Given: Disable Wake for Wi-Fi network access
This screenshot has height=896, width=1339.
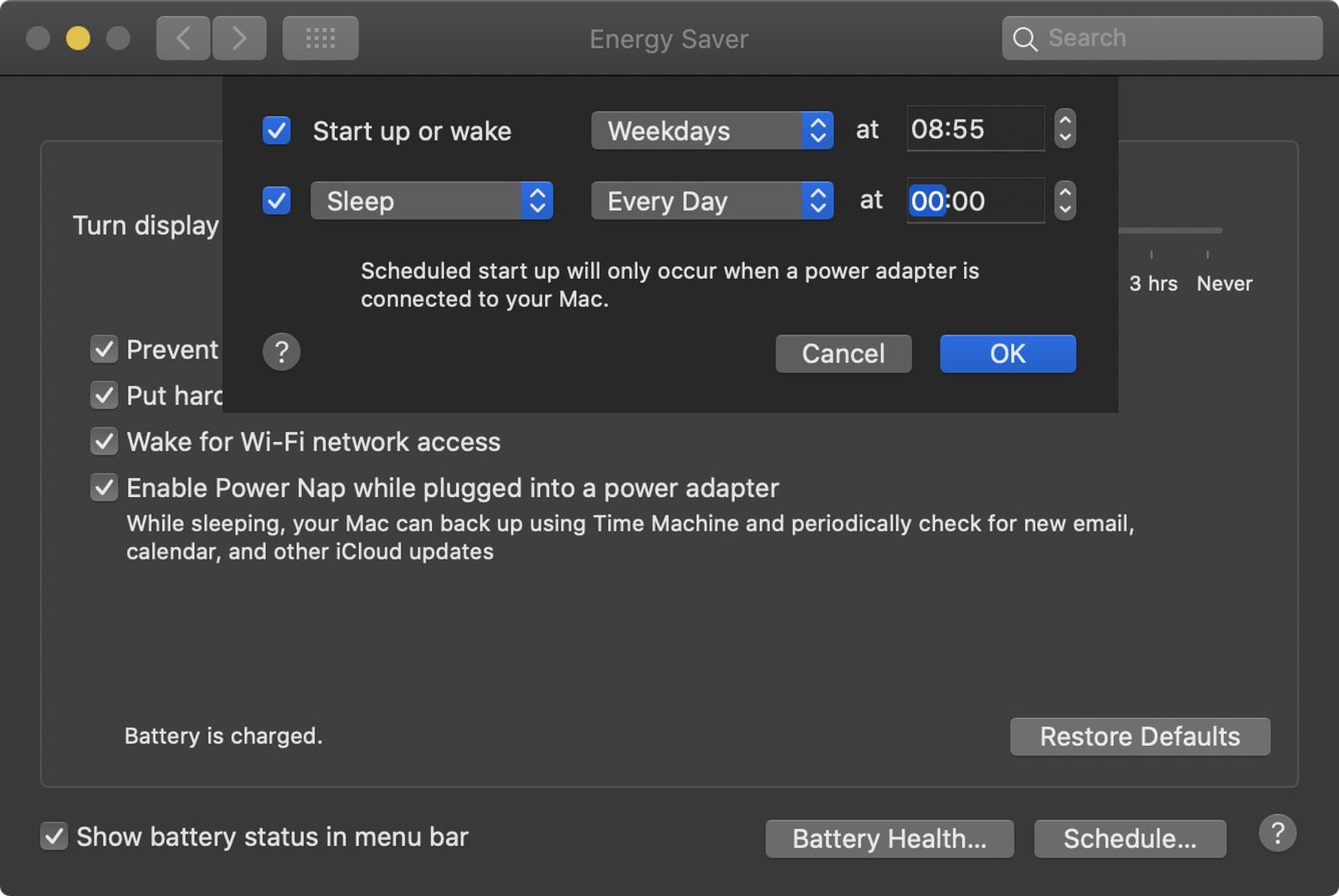Looking at the screenshot, I should point(104,441).
